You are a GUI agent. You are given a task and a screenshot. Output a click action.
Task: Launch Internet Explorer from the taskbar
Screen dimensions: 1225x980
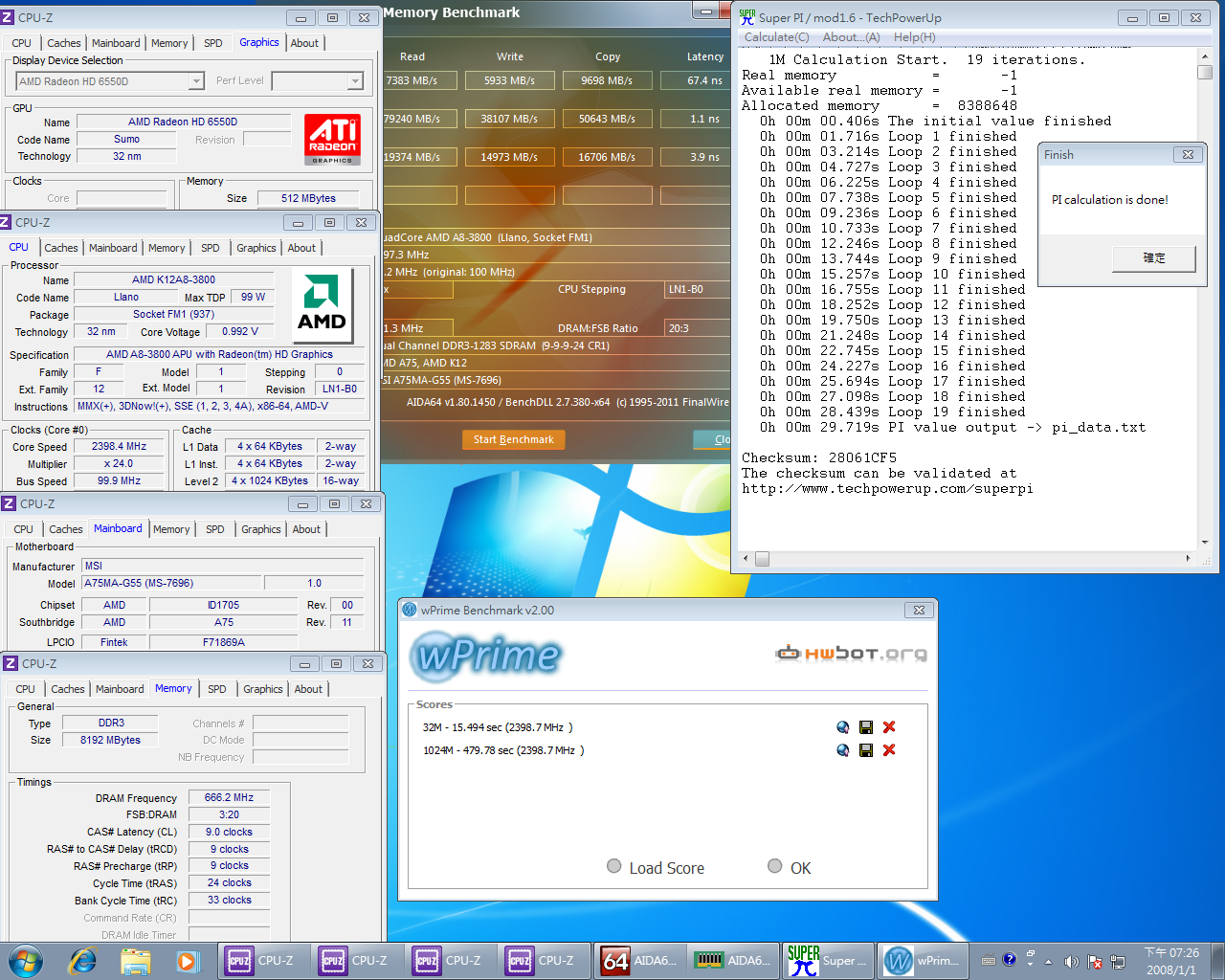point(83,960)
